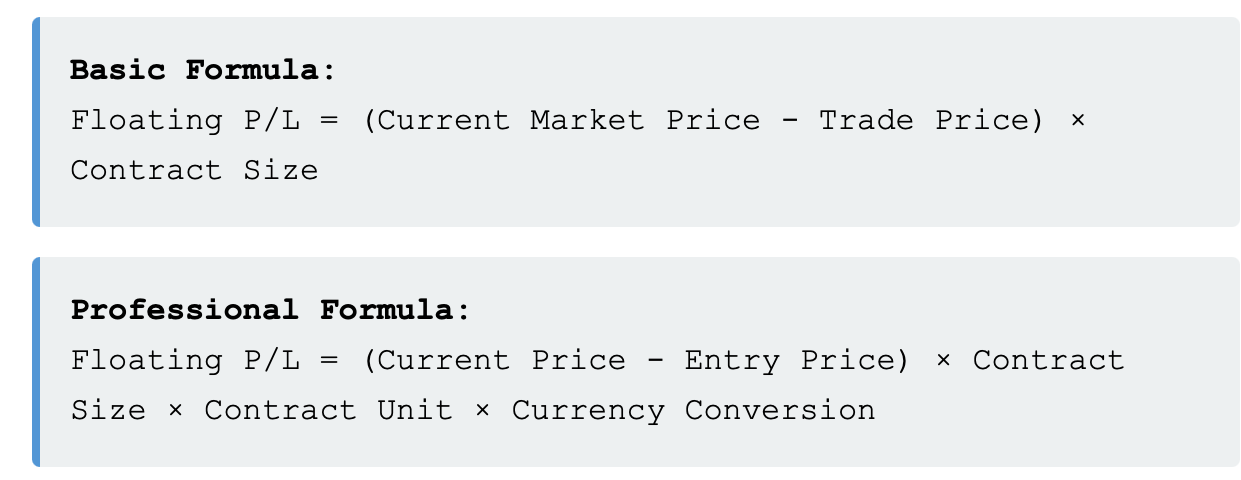Click "Floating P/L" in the Basic Formula block
The height and width of the screenshot is (480, 1241).
(x=185, y=121)
